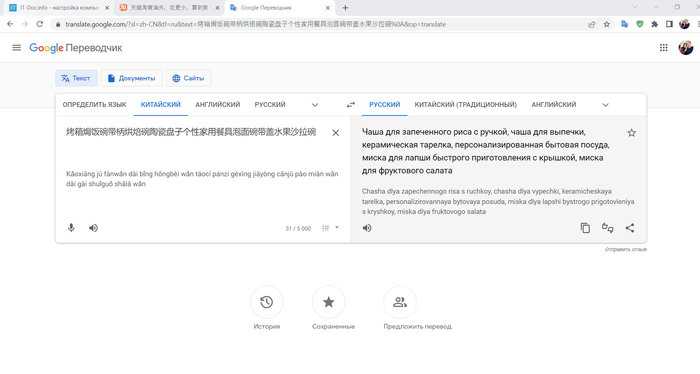Switch to the Документы mode
The image size is (700, 374).
click(x=131, y=78)
